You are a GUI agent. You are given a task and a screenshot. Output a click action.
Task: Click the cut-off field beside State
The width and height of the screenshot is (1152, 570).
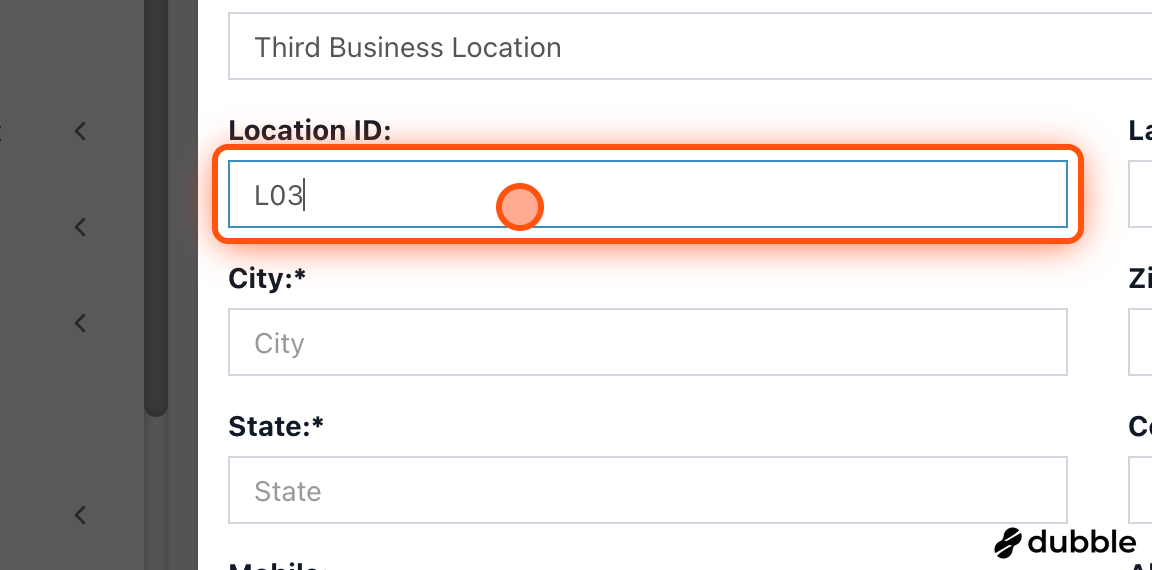[x=1140, y=490]
